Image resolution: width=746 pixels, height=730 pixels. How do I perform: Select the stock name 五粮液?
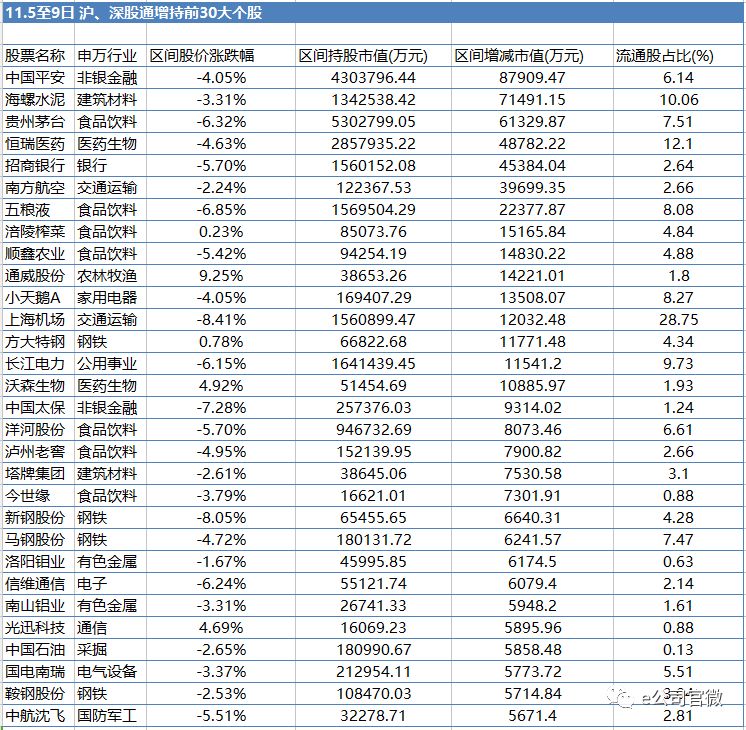click(27, 209)
